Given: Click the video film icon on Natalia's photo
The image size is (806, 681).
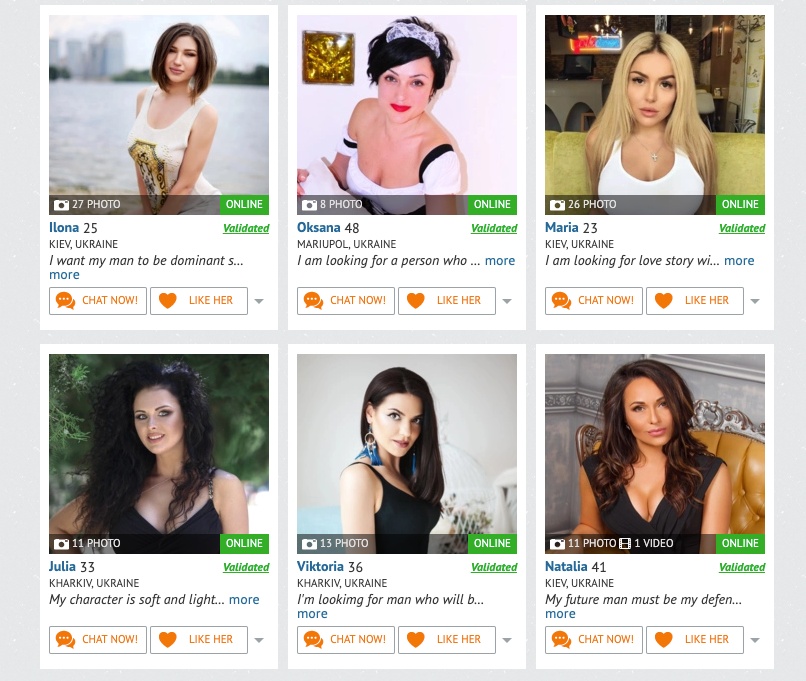Looking at the screenshot, I should pos(625,544).
